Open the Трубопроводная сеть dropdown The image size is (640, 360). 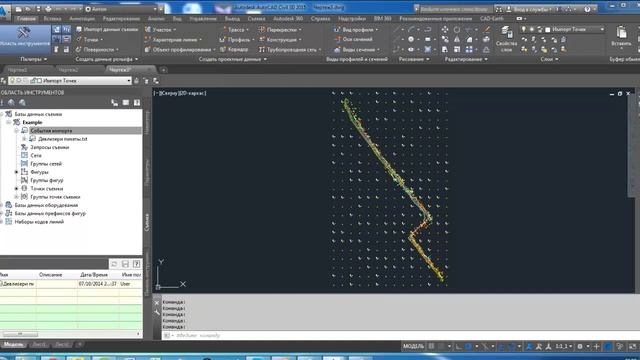tap(290, 49)
